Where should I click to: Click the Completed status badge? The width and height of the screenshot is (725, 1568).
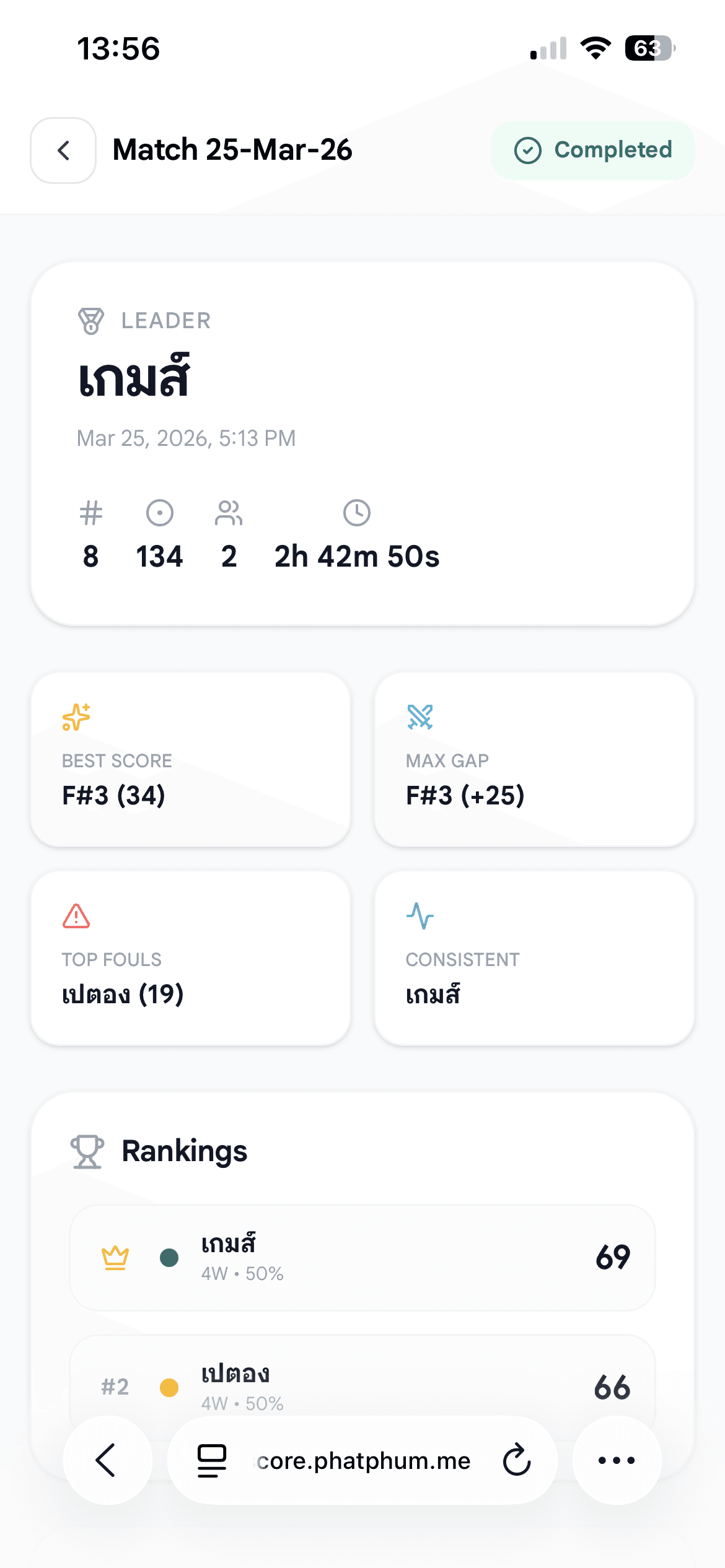tap(592, 150)
